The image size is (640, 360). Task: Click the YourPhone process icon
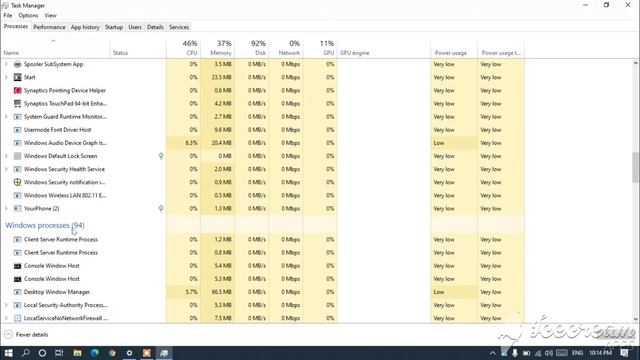pyautogui.click(x=17, y=208)
